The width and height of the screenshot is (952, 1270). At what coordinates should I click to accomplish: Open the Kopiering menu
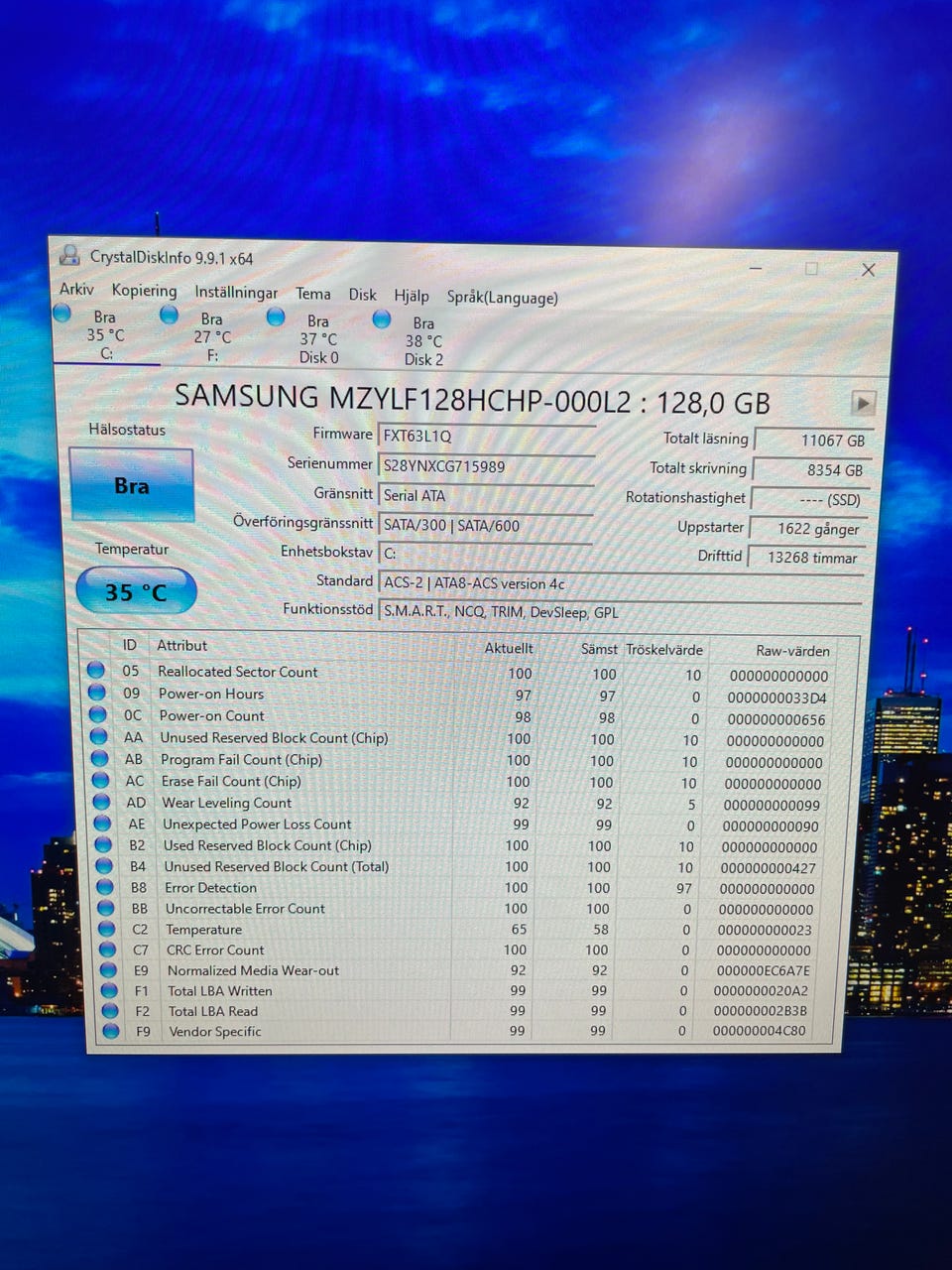point(144,291)
